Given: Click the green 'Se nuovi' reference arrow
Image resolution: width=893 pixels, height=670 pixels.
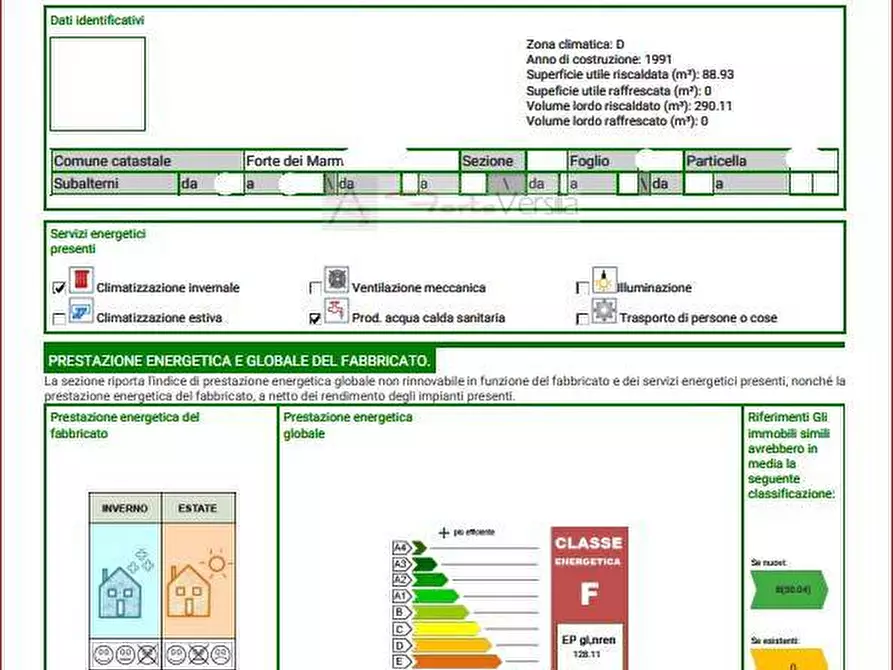Looking at the screenshot, I should point(787,589).
